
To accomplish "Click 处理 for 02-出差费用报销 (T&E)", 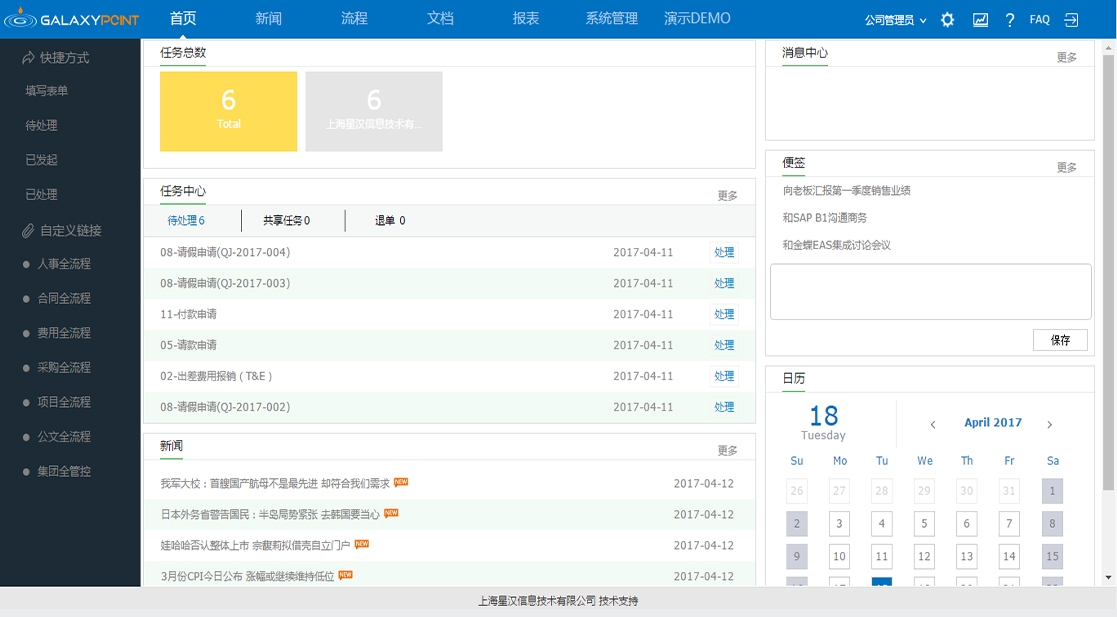I will click(x=724, y=376).
